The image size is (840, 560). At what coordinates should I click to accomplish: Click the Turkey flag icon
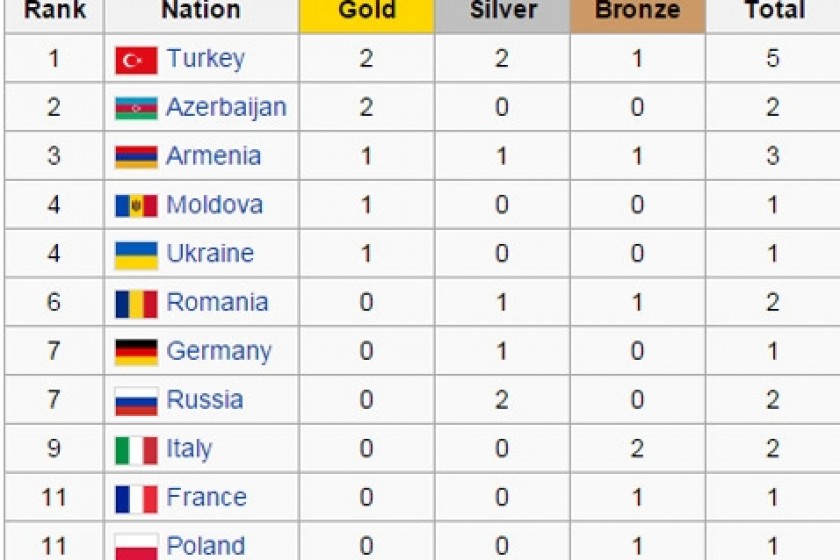point(136,60)
